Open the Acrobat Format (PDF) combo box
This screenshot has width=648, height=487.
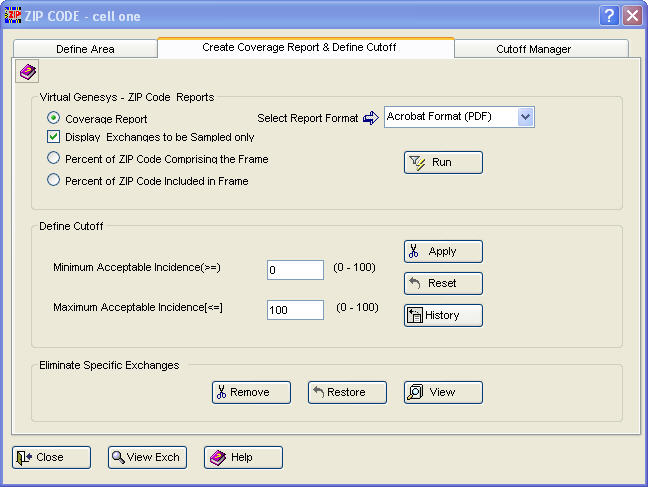pos(459,117)
